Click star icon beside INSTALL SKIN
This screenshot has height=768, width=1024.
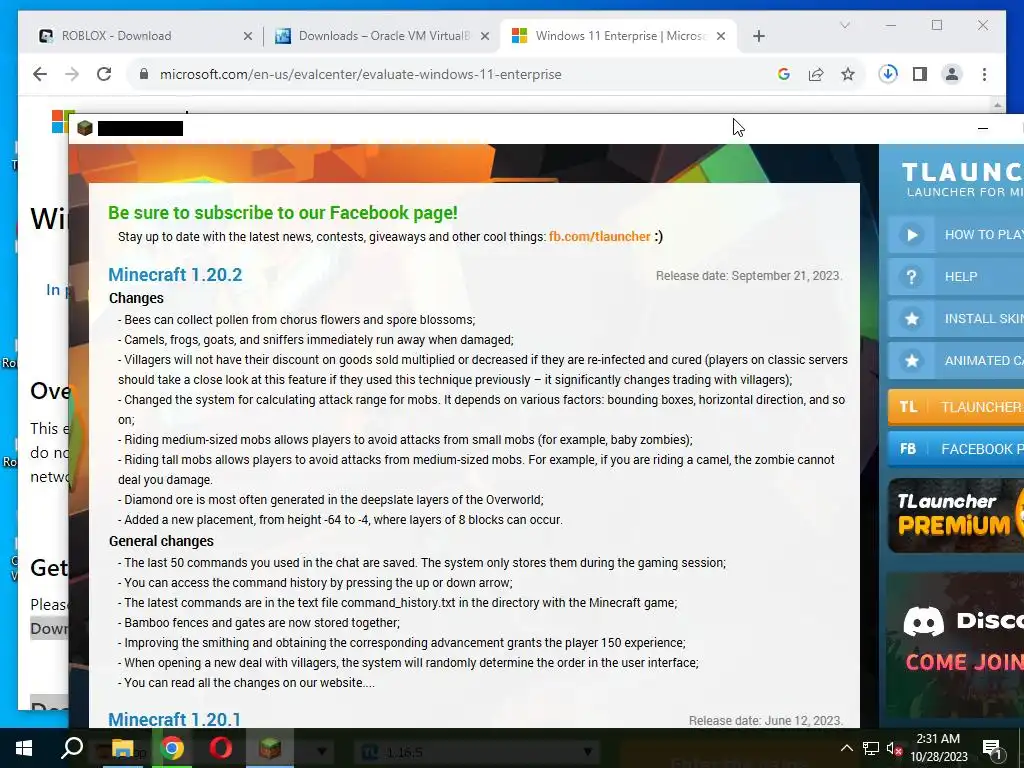[912, 318]
